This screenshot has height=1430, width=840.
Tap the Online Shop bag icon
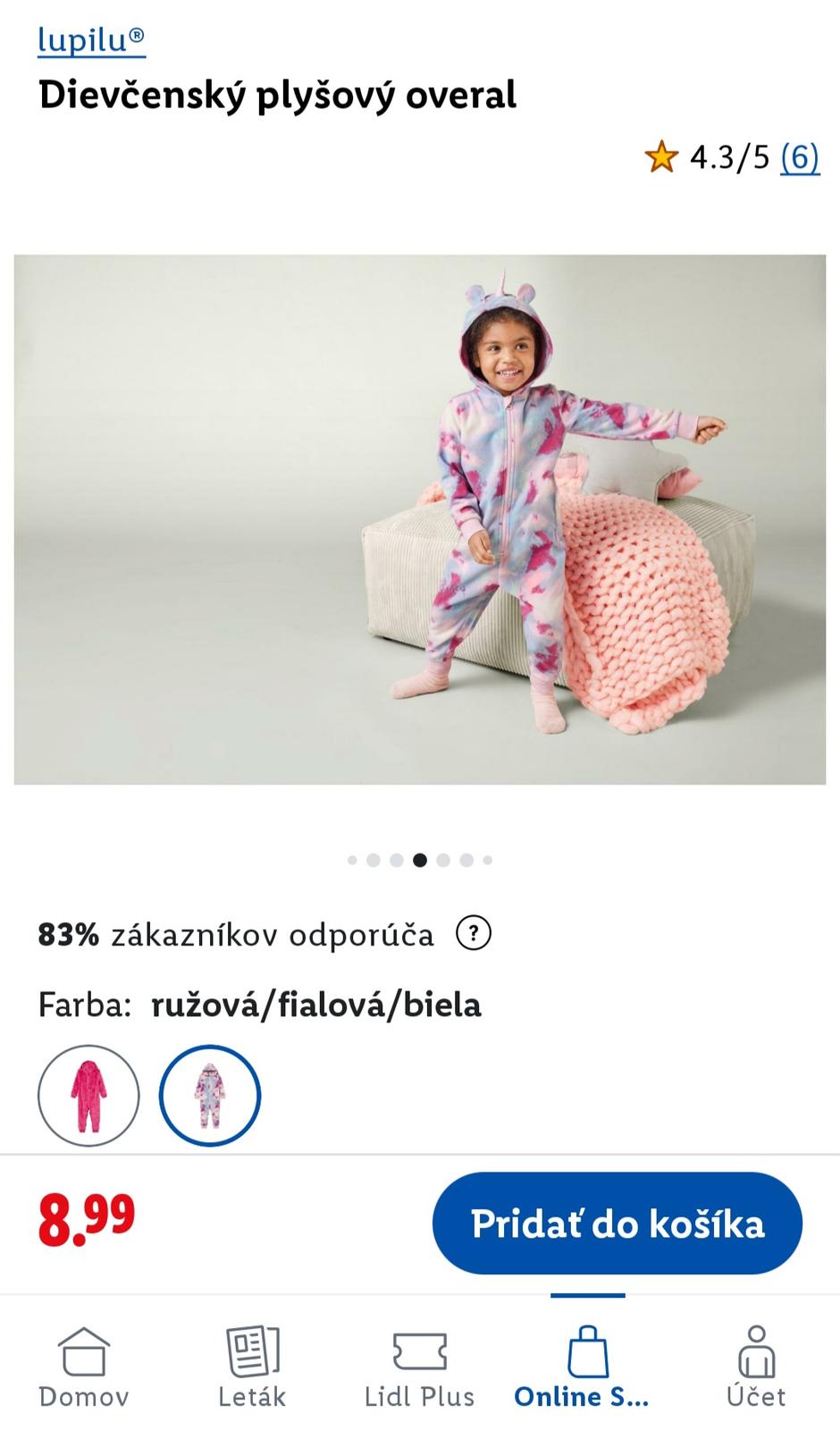[588, 1350]
